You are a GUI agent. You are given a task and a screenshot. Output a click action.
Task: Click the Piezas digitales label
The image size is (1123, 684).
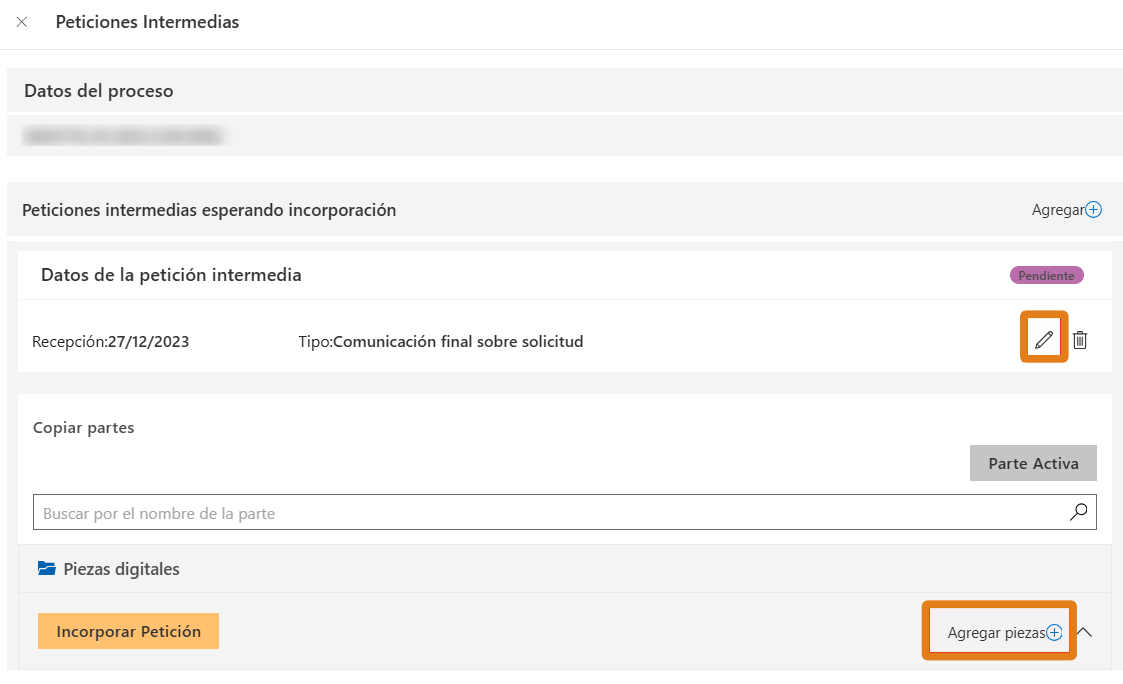click(121, 569)
